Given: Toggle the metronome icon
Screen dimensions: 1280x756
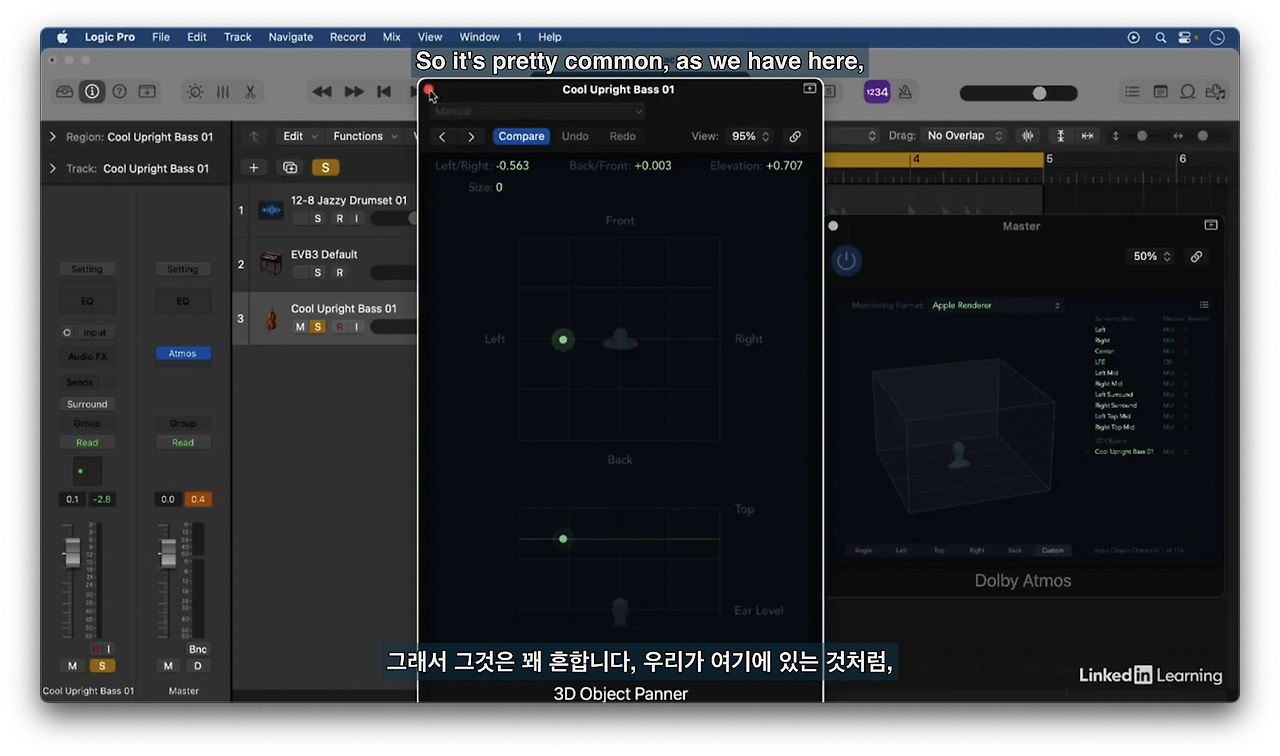Looking at the screenshot, I should (x=905, y=91).
